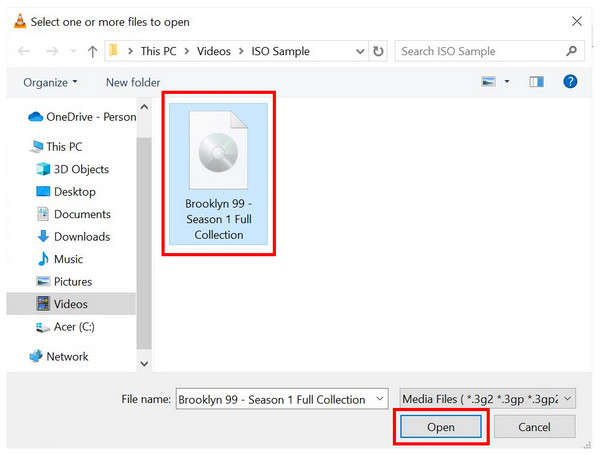Image resolution: width=600 pixels, height=455 pixels.
Task: Open Help with the question mark
Action: point(570,82)
